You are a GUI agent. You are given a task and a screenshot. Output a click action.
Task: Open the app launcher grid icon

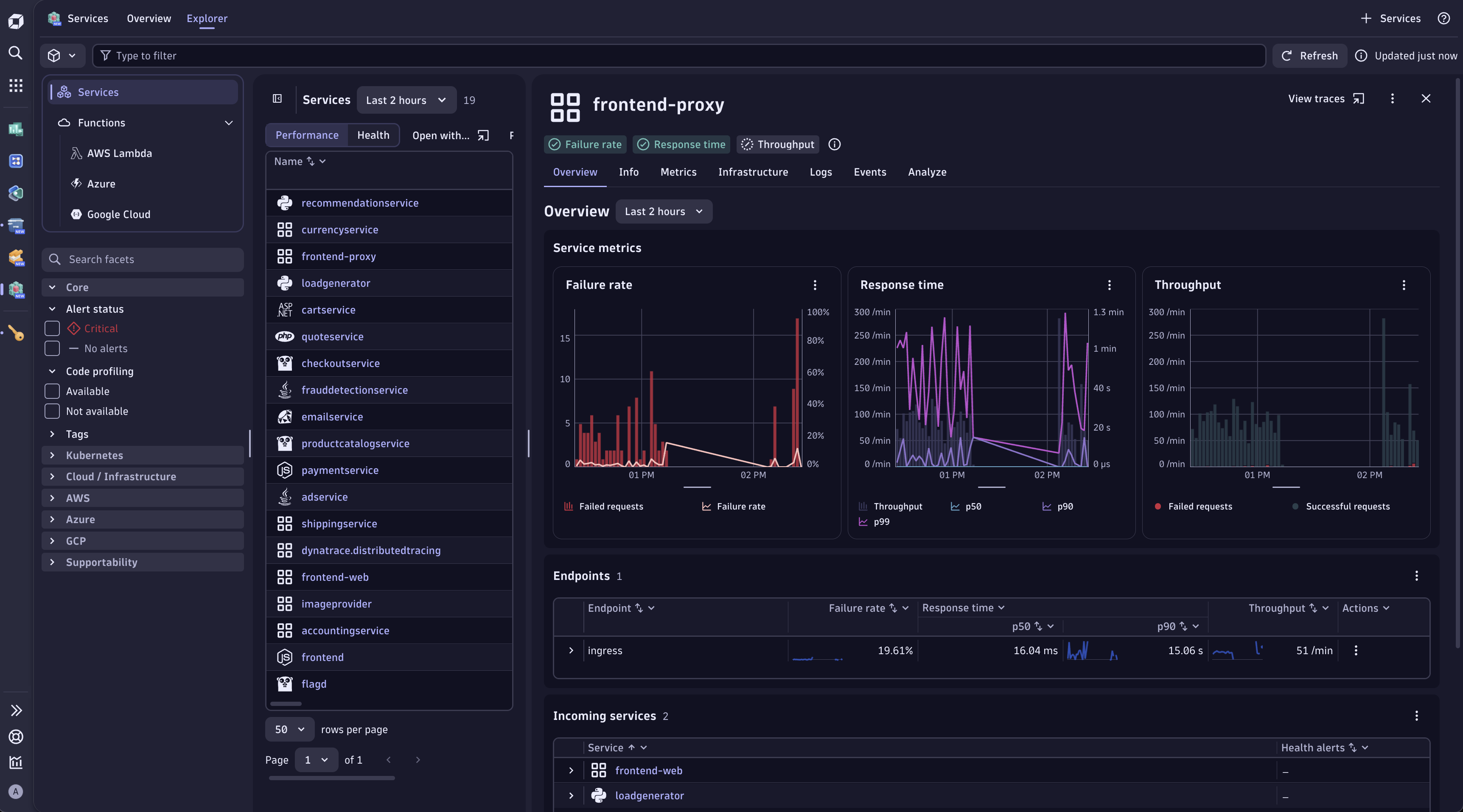(x=15, y=85)
